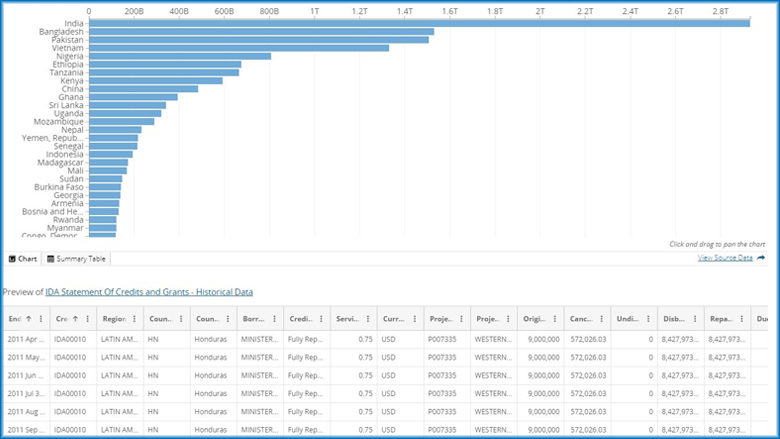
Task: Open the Servi... column options menu
Action: (368, 319)
